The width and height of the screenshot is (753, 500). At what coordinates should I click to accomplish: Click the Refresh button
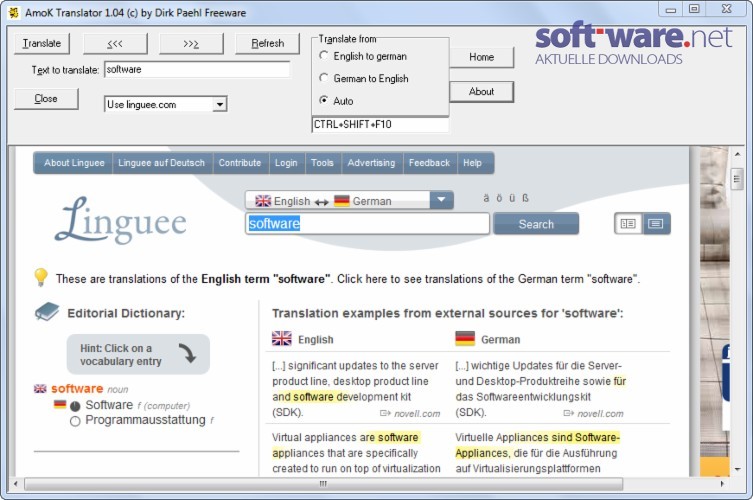[x=267, y=44]
